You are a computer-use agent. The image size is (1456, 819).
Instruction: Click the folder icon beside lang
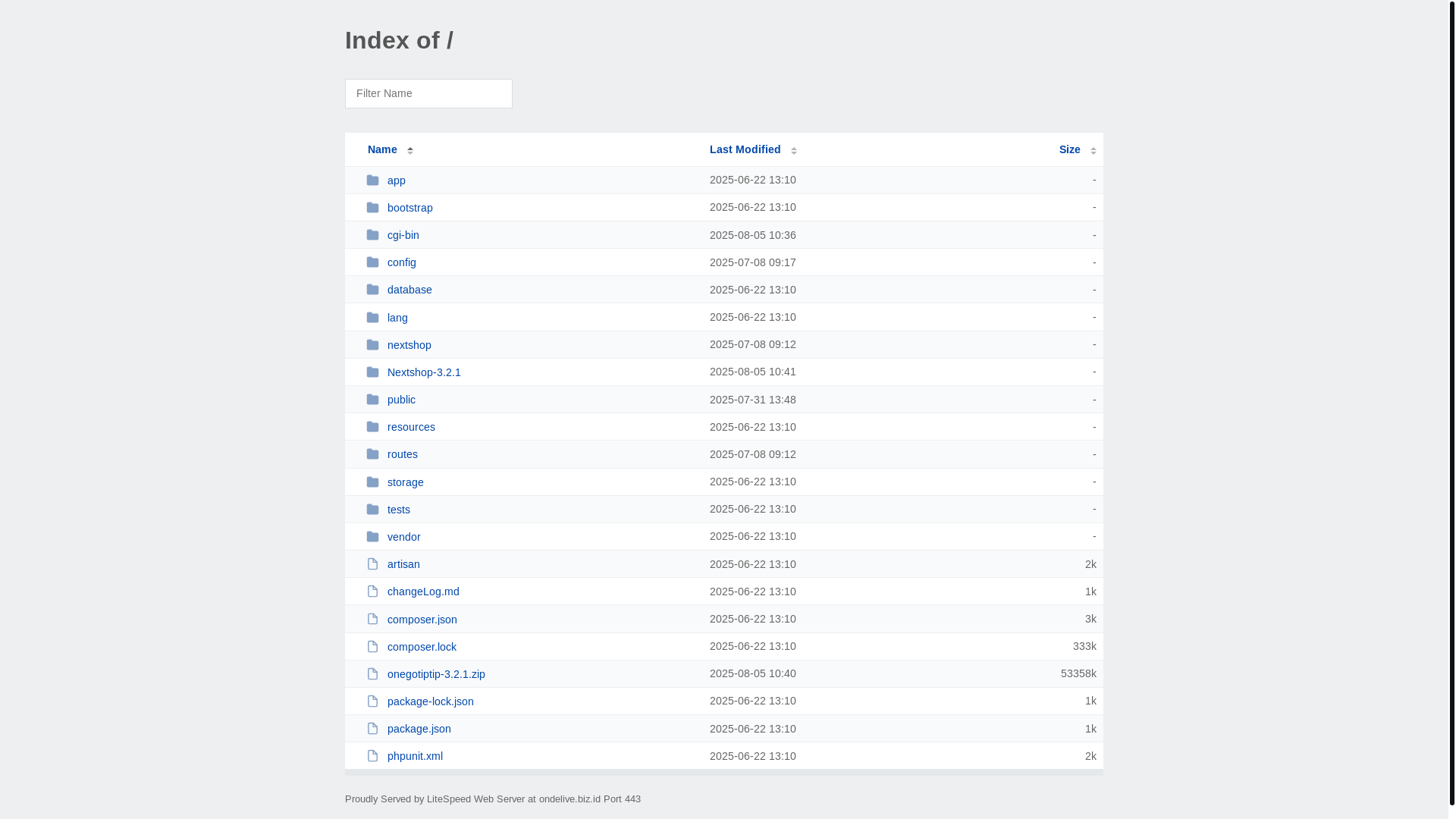(372, 318)
